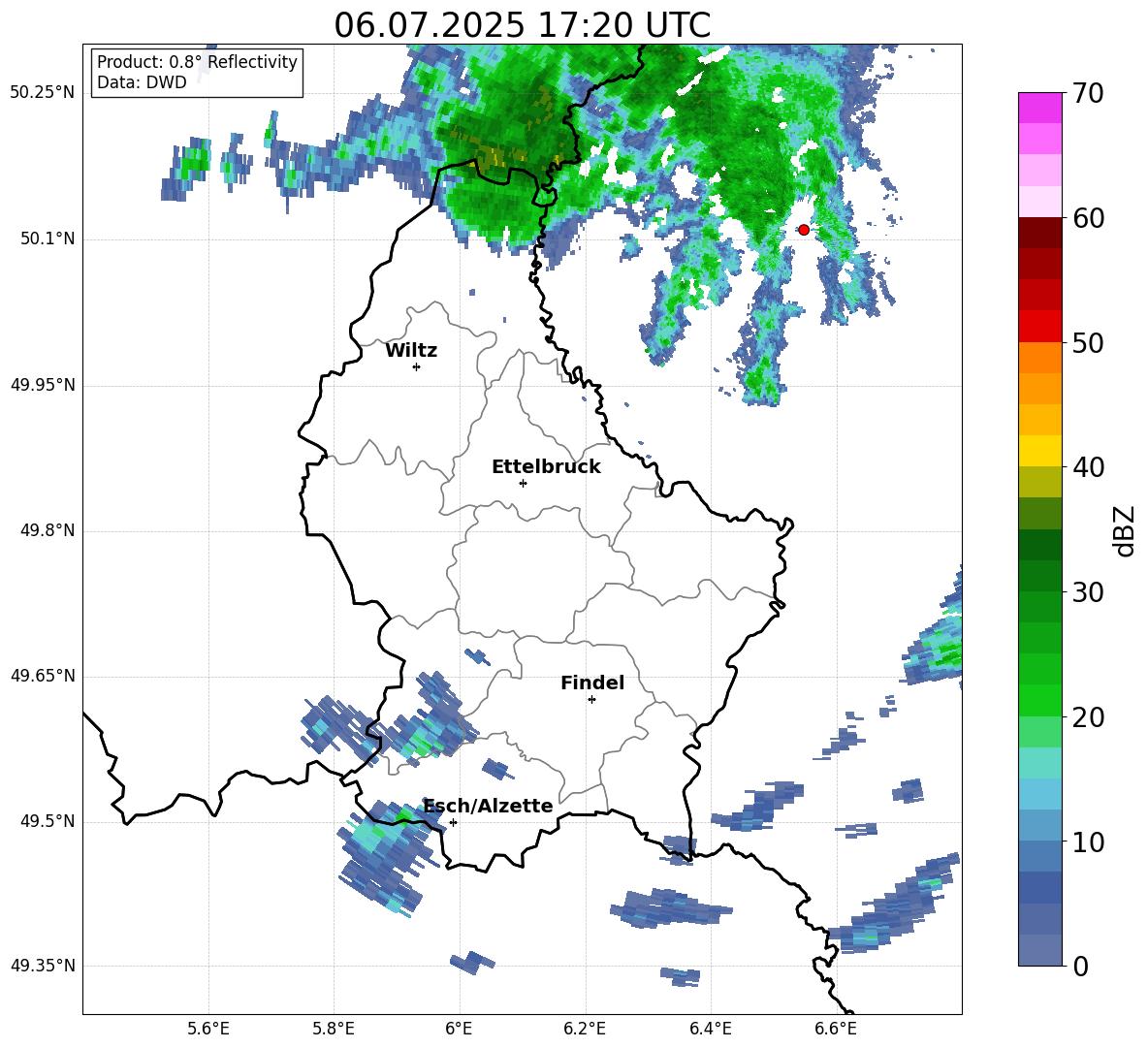Click colorbar tick label 20

click(x=1087, y=717)
